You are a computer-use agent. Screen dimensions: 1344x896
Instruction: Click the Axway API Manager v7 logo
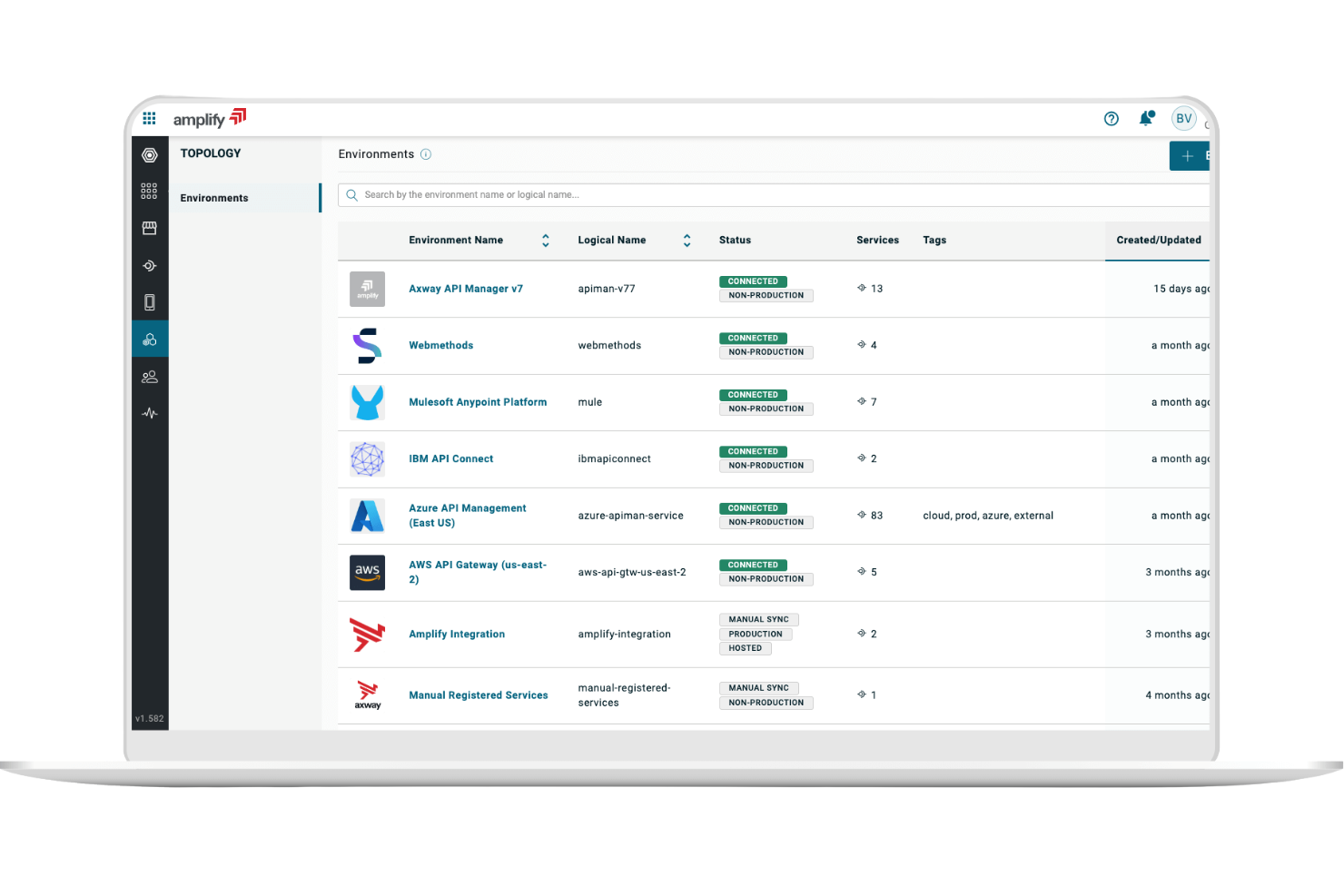[368, 289]
